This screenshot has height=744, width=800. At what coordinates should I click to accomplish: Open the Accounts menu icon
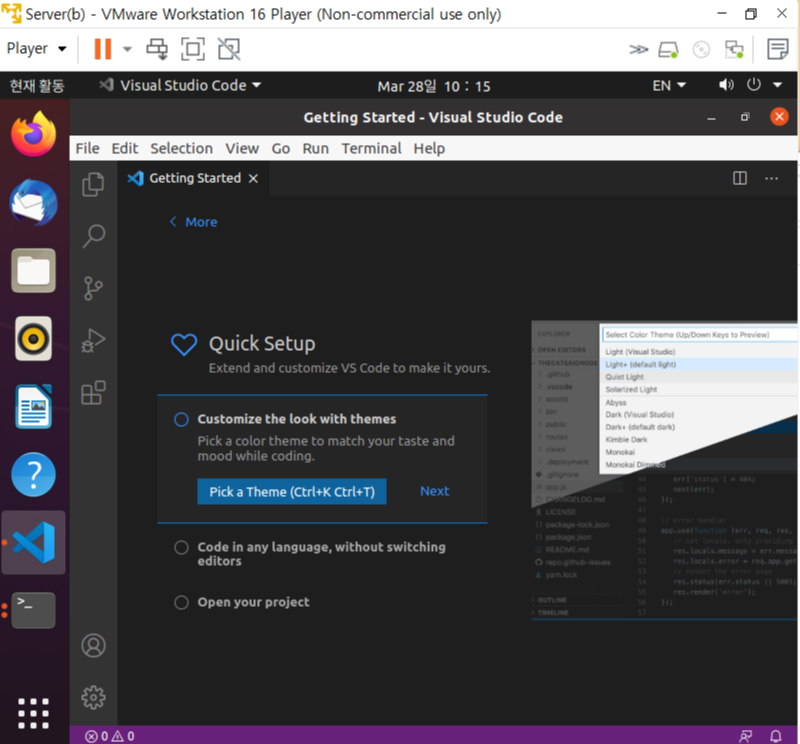coord(93,646)
